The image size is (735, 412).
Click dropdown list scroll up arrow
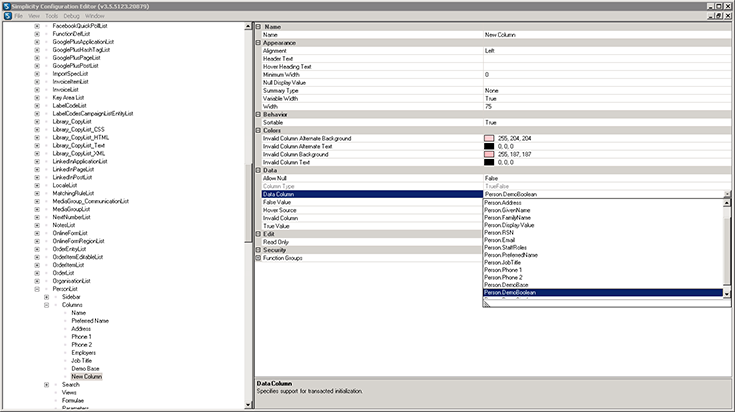(x=727, y=203)
